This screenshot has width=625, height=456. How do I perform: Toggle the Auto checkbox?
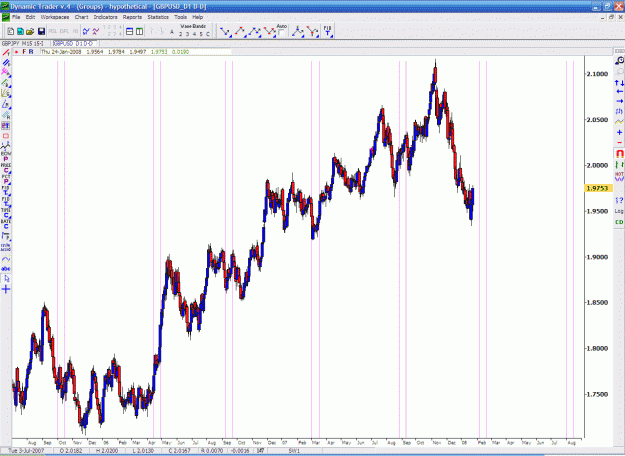coord(282,33)
